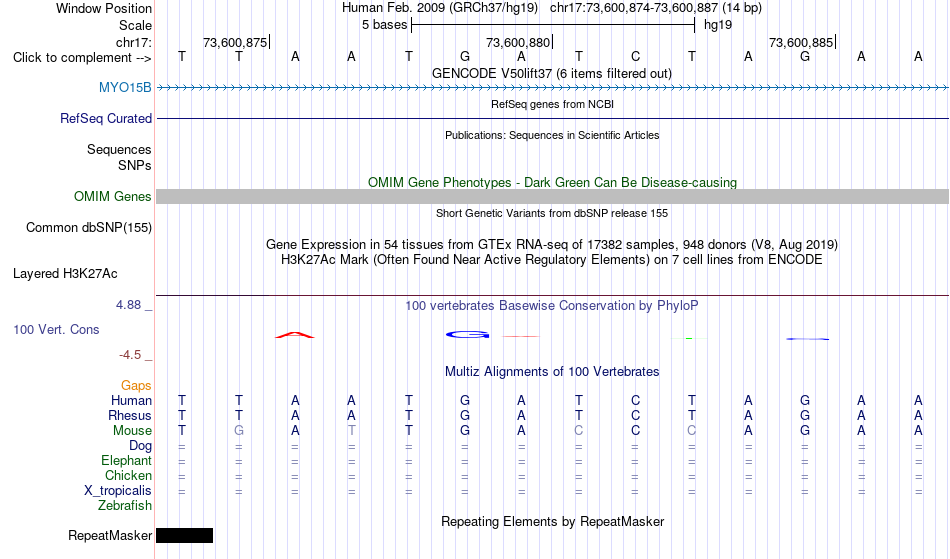
Task: Click the 'Human Feb. 2009 (GRCh37/hg19)' assembly text
Action: click(440, 8)
